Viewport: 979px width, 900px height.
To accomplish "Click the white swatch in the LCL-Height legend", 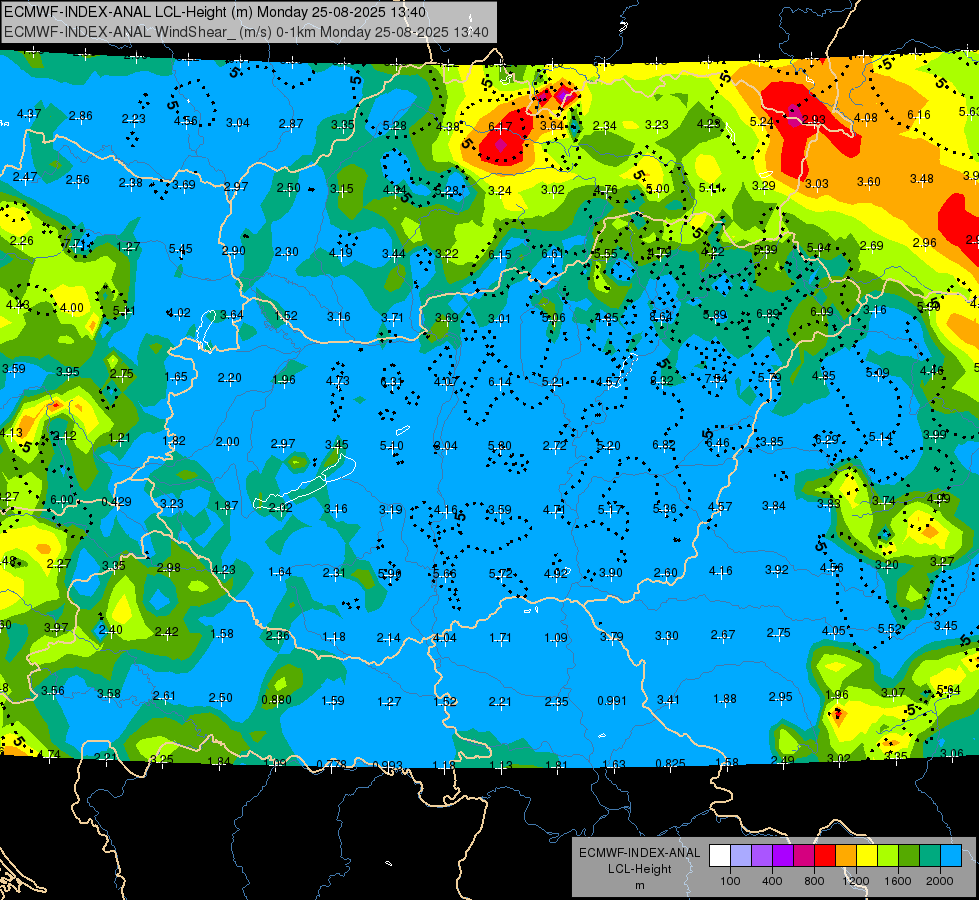I will (719, 856).
